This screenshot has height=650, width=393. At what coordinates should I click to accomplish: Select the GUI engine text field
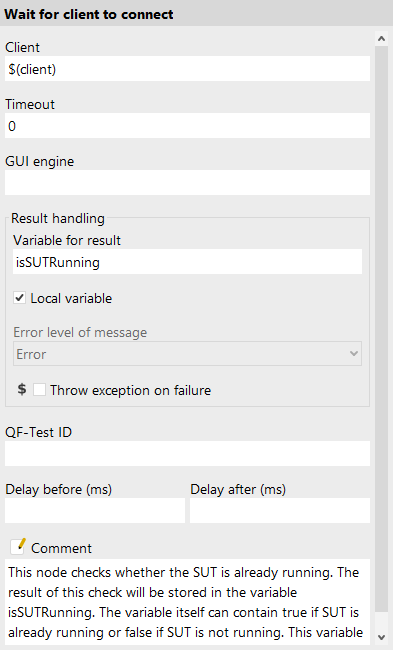click(x=187, y=182)
